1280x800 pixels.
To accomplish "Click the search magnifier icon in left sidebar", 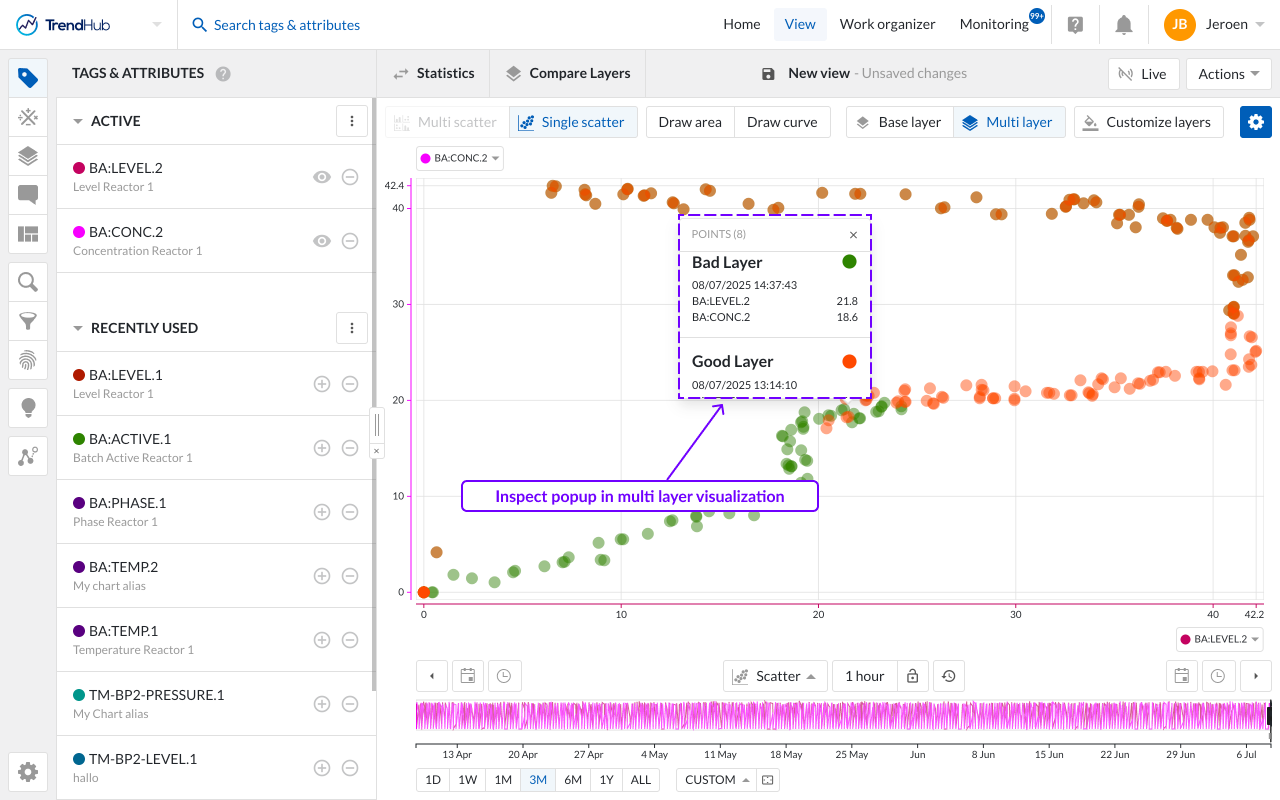I will tap(28, 282).
